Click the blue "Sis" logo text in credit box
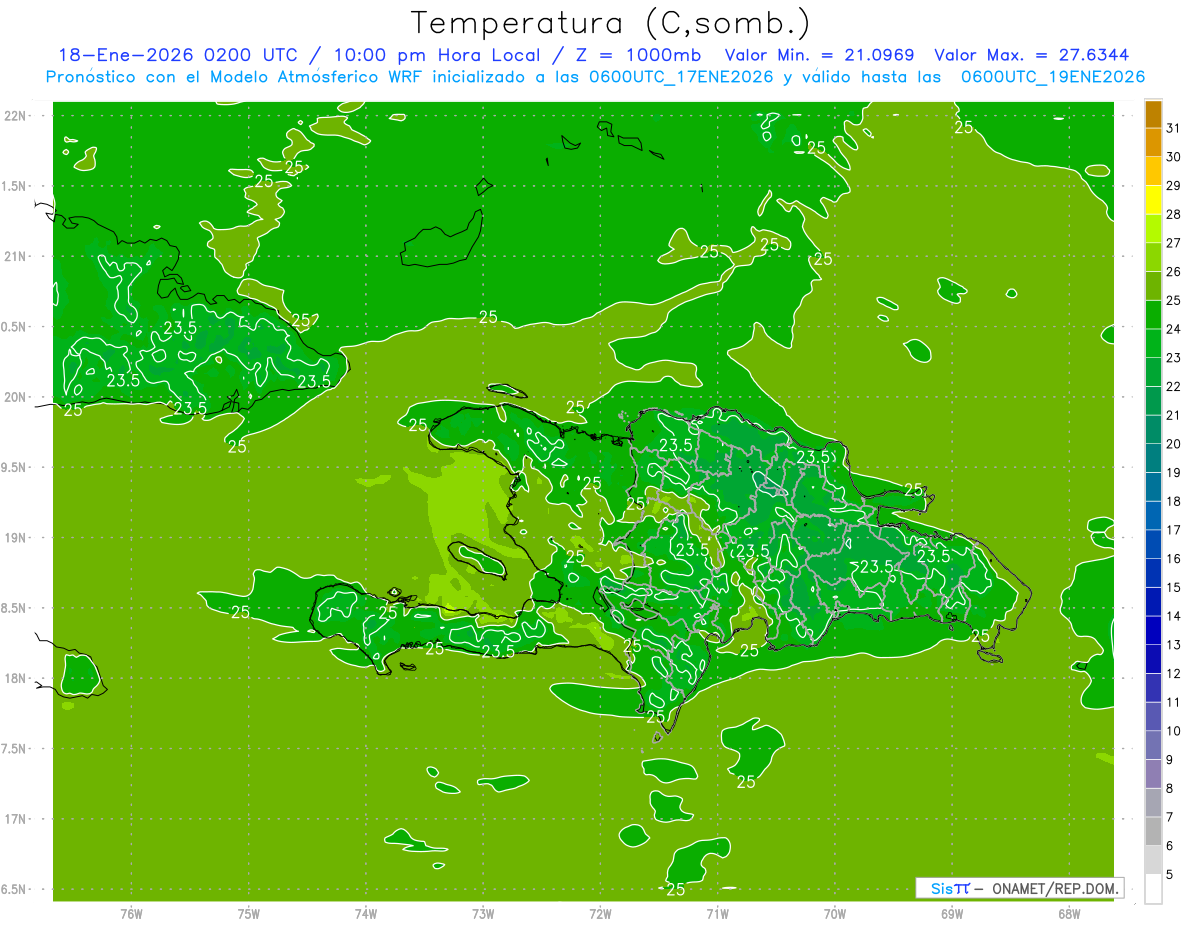This screenshot has width=1200, height=927. (x=942, y=888)
